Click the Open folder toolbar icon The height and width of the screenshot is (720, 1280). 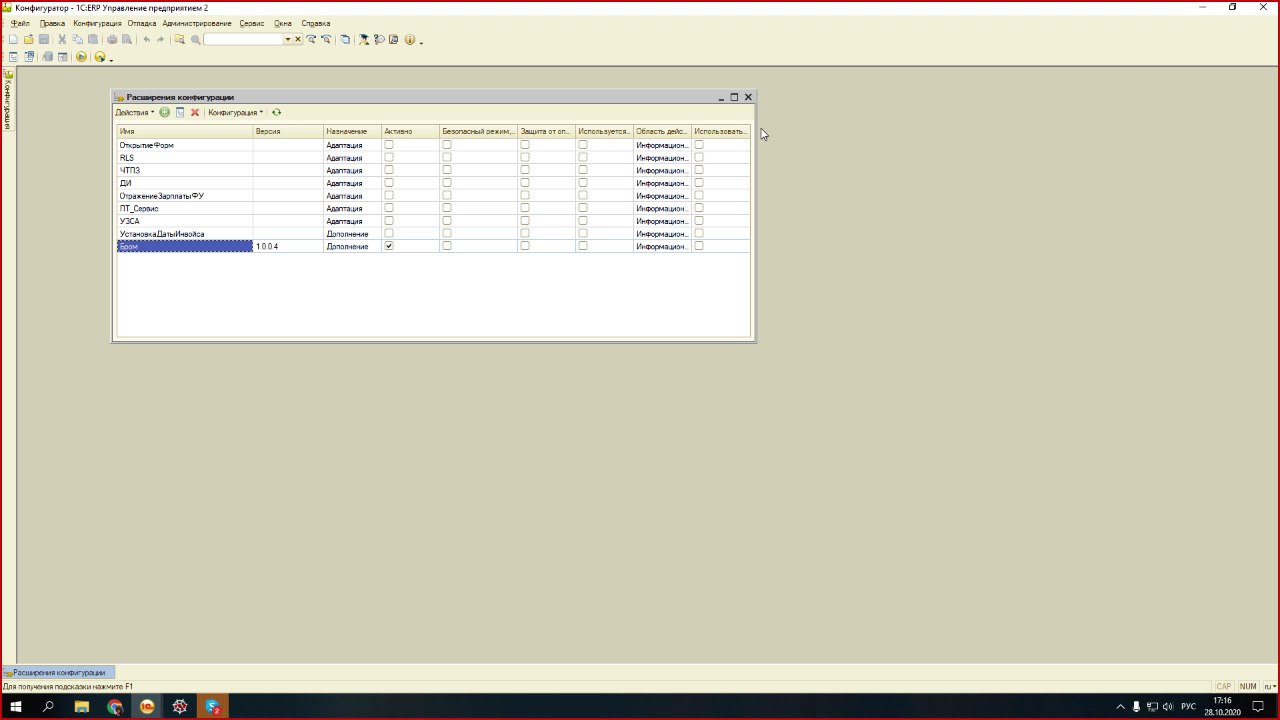click(x=28, y=39)
